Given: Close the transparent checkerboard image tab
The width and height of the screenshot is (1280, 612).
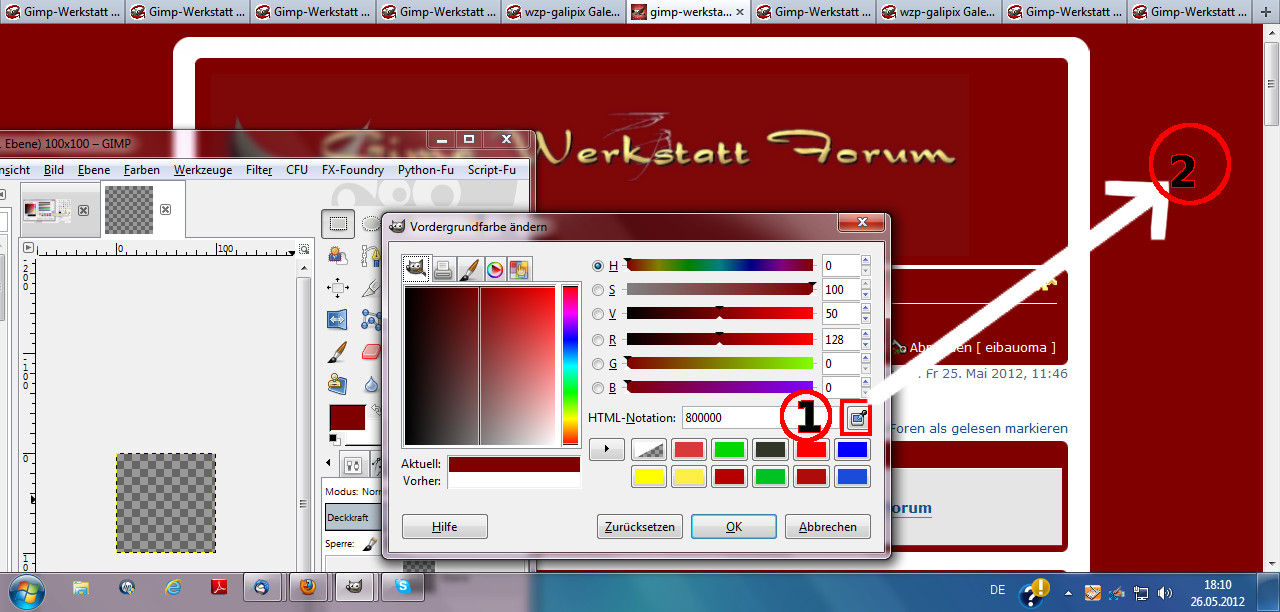Looking at the screenshot, I should tap(166, 210).
